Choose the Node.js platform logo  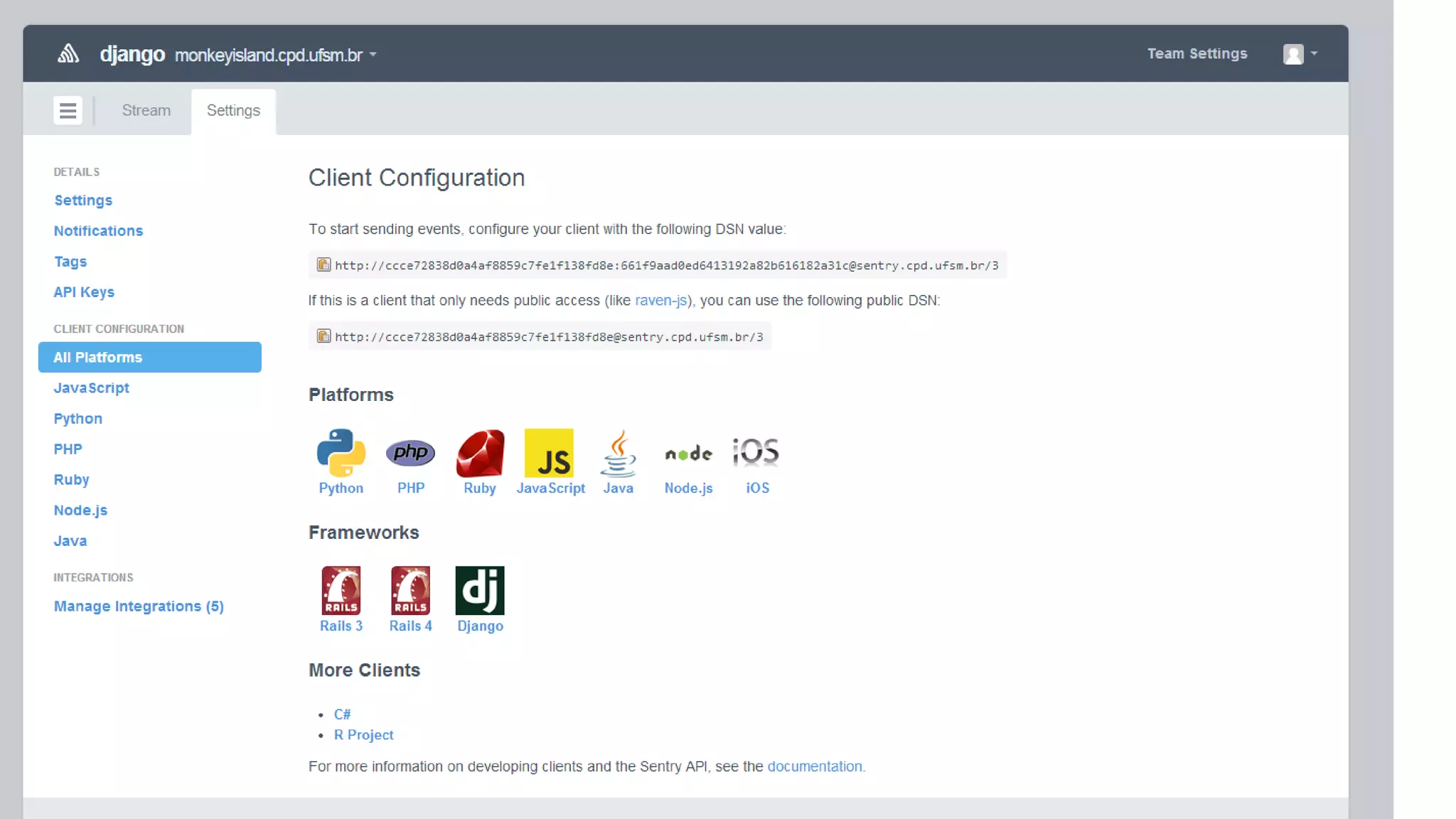coord(688,453)
